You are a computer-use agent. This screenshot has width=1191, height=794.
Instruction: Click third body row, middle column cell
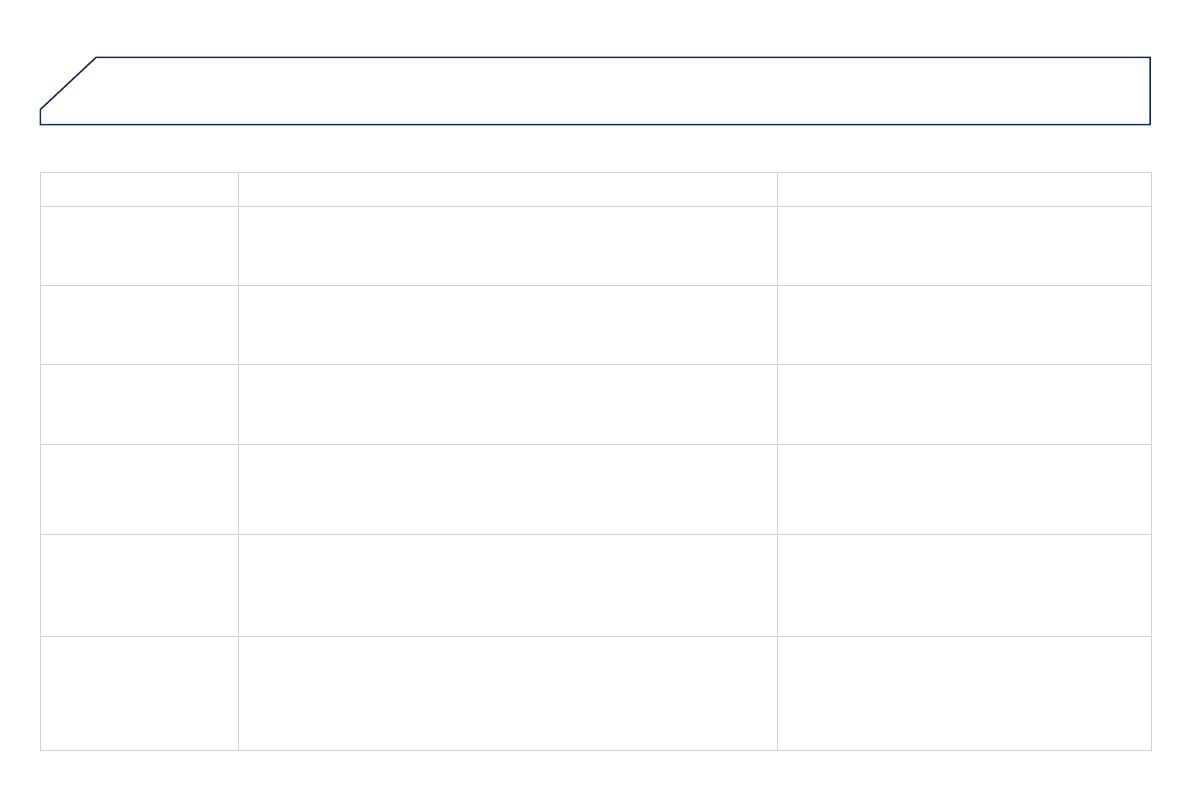coord(507,404)
